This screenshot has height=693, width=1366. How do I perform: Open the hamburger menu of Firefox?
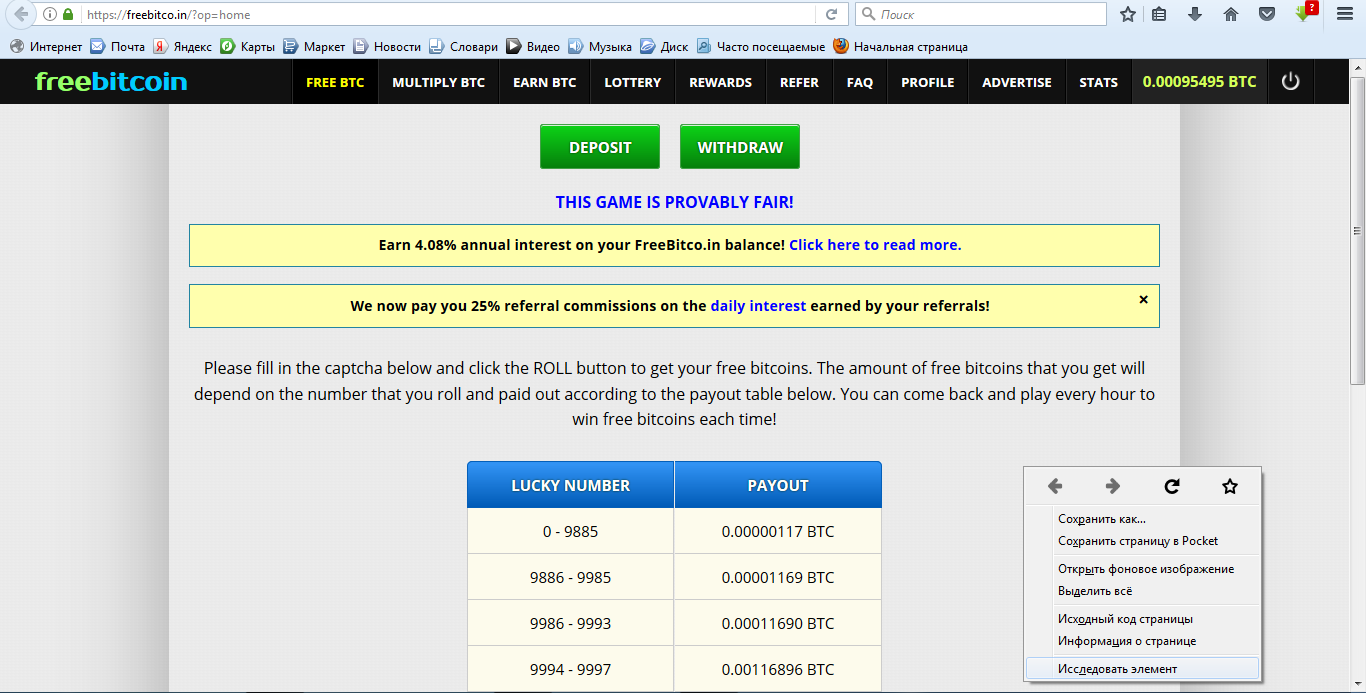coord(1345,15)
